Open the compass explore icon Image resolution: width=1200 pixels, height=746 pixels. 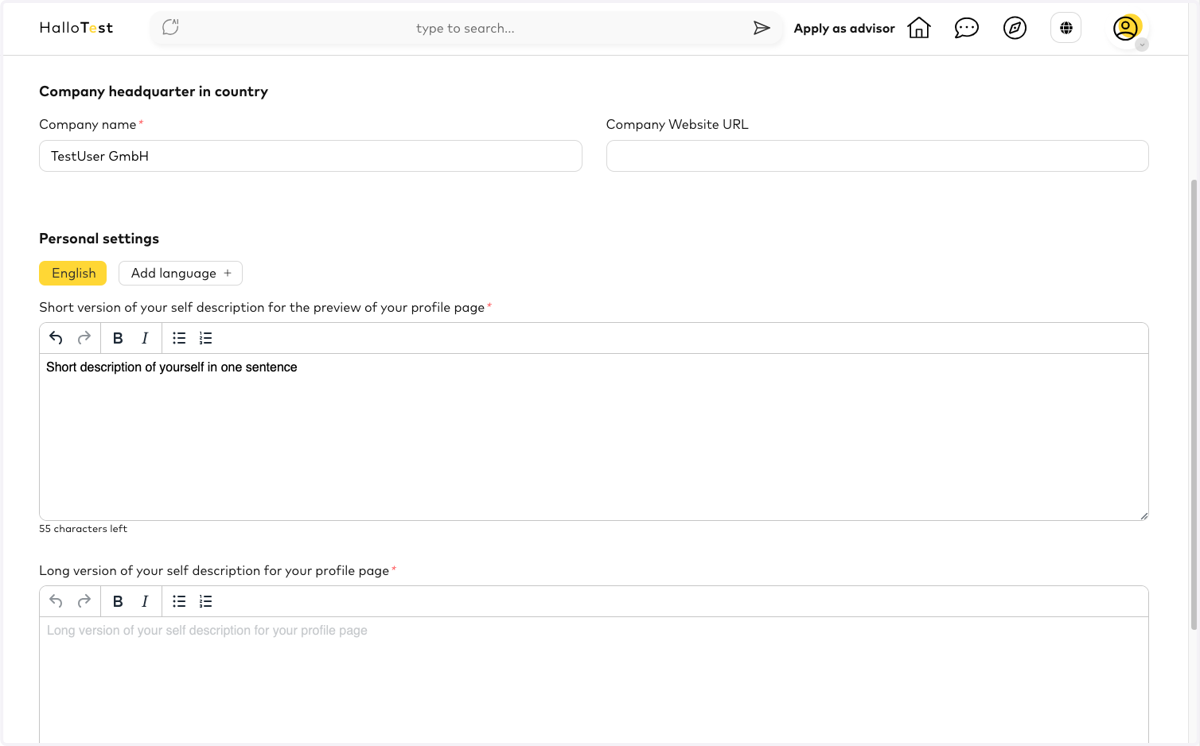1015,28
